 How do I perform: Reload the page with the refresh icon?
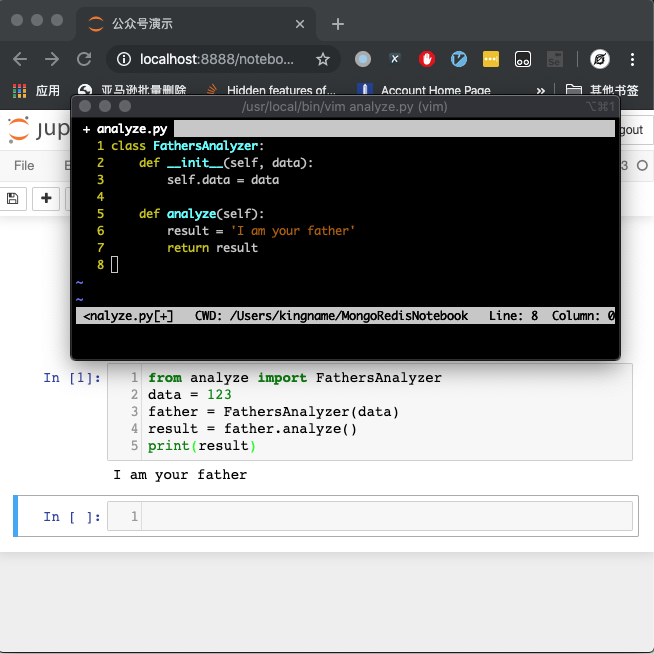pos(84,59)
